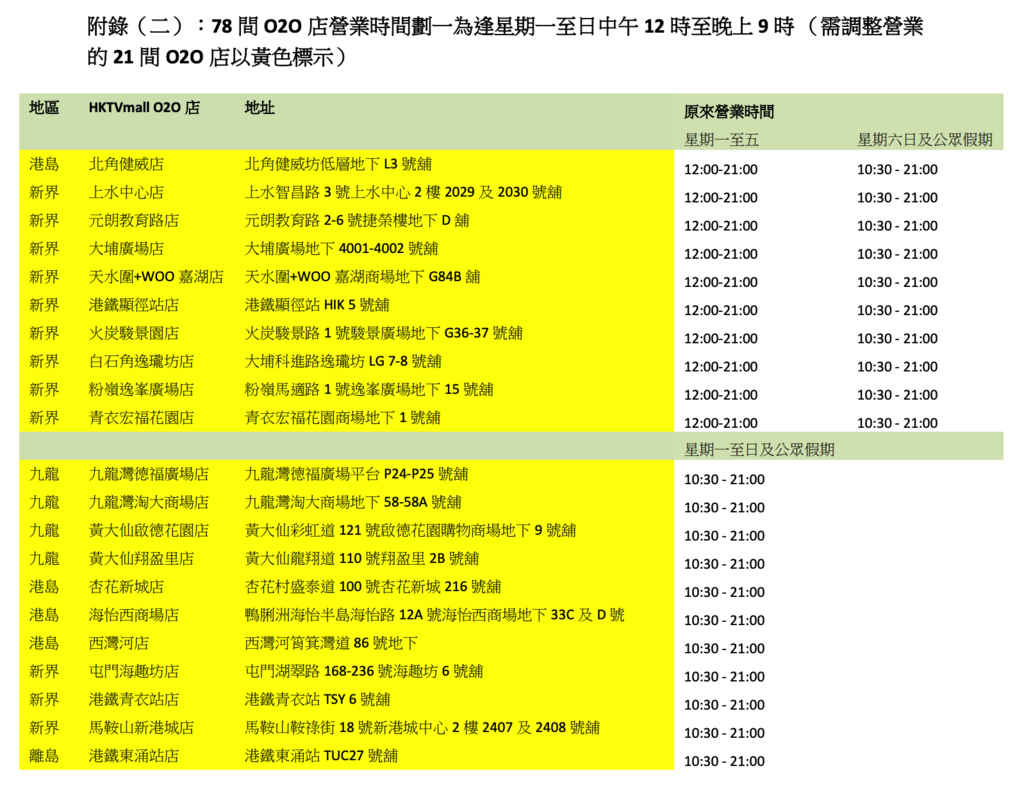The width and height of the screenshot is (1024, 798).
Task: Click store name '大埔廣場店'
Action: [x=126, y=248]
